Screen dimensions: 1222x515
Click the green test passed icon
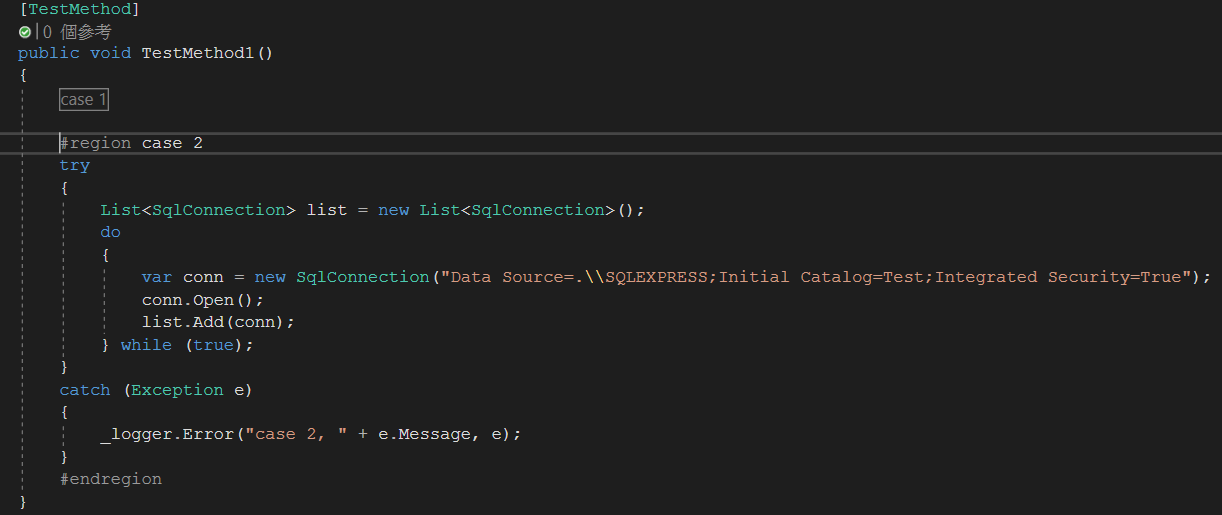click(25, 32)
